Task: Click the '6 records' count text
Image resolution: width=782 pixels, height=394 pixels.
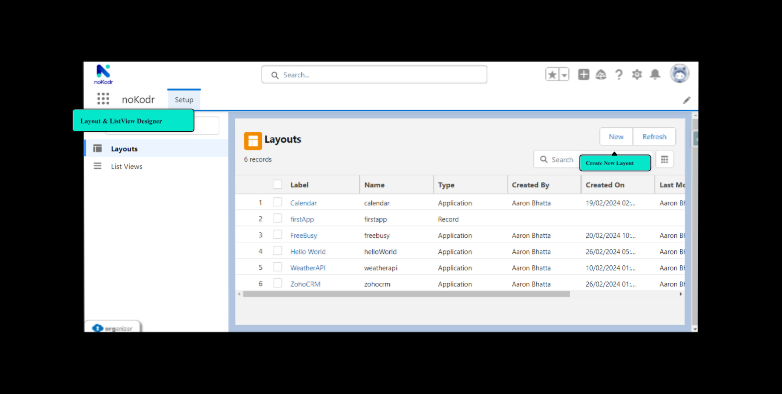Action: tap(258, 160)
